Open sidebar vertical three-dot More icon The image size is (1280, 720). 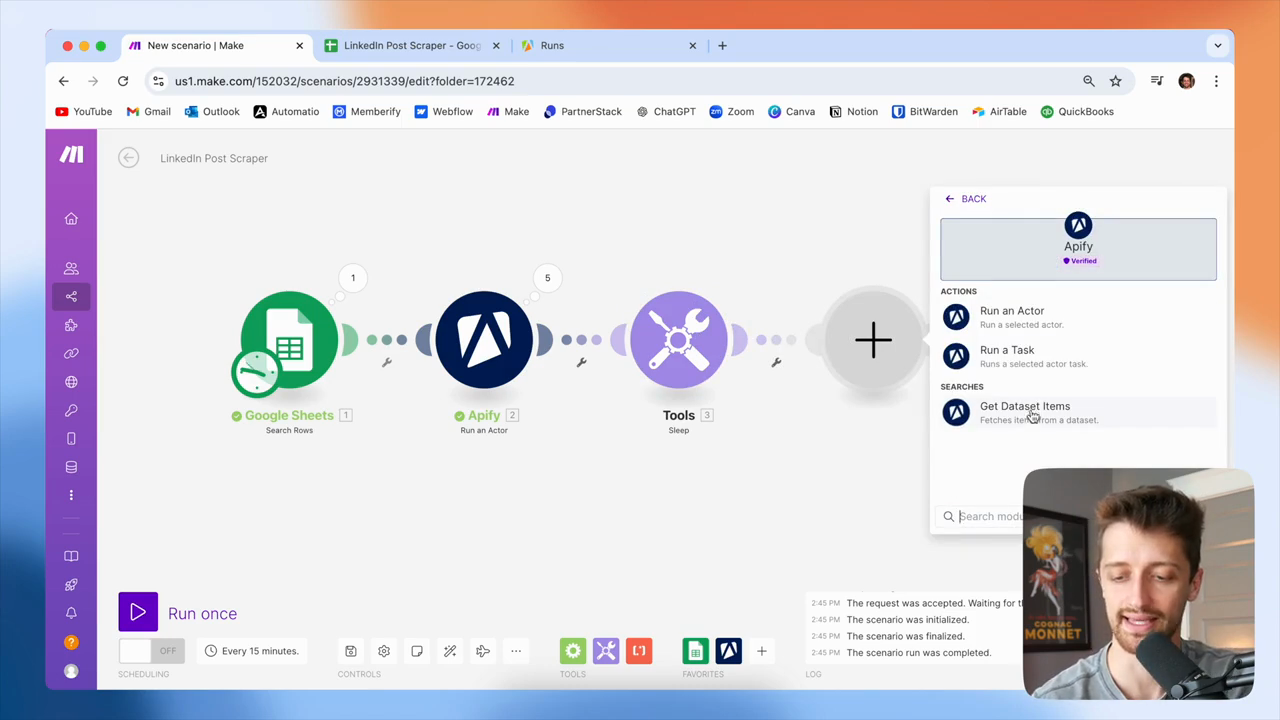click(71, 495)
